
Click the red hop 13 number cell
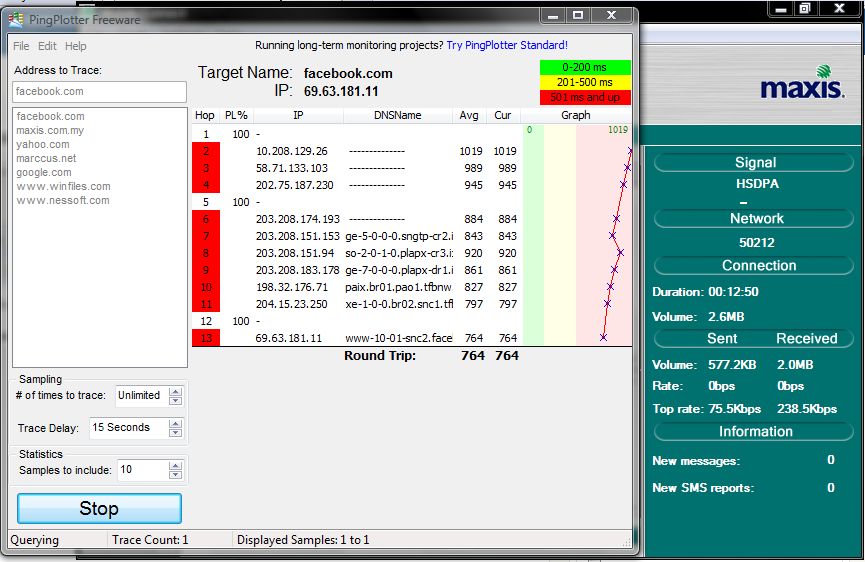[x=206, y=338]
